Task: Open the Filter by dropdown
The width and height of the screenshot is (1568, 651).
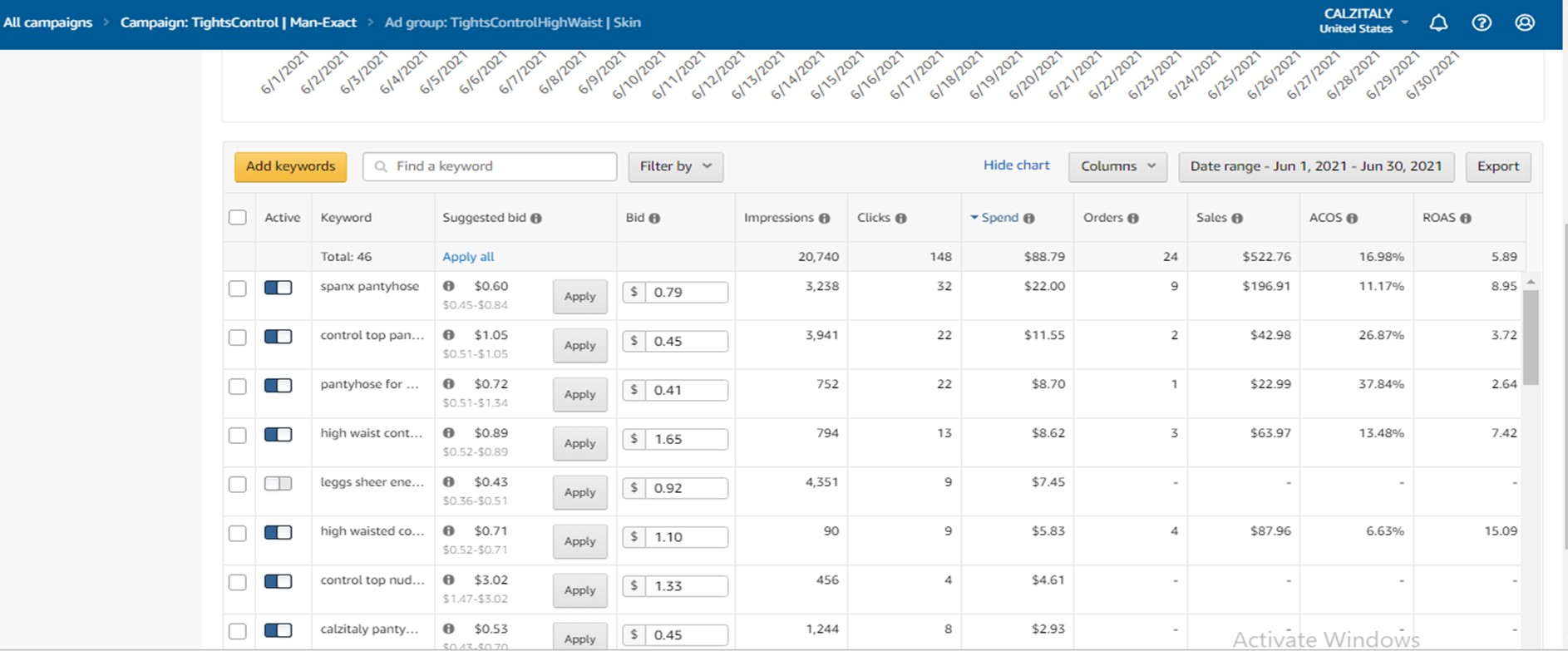Action: coord(675,166)
